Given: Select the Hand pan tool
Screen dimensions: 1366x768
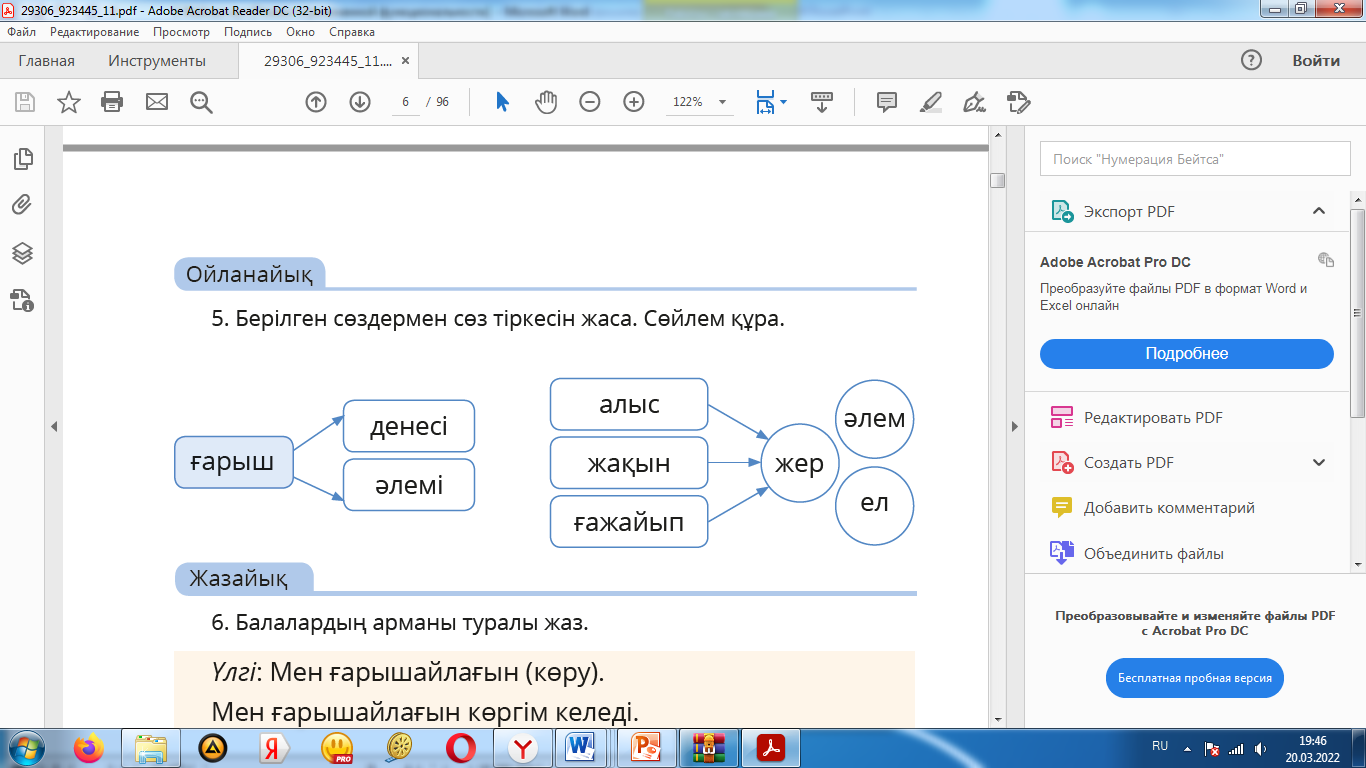Looking at the screenshot, I should point(546,102).
